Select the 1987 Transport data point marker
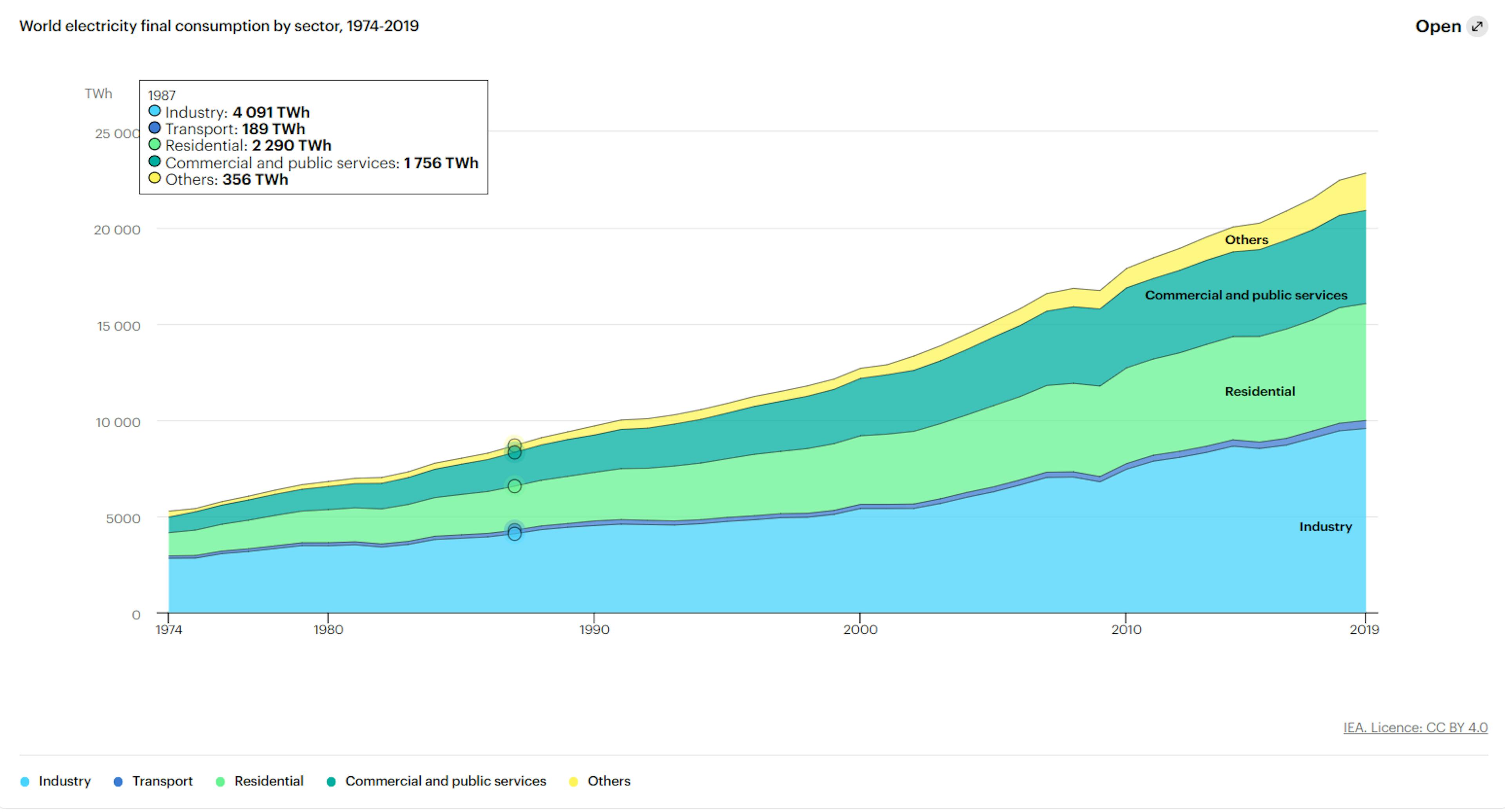 (514, 530)
